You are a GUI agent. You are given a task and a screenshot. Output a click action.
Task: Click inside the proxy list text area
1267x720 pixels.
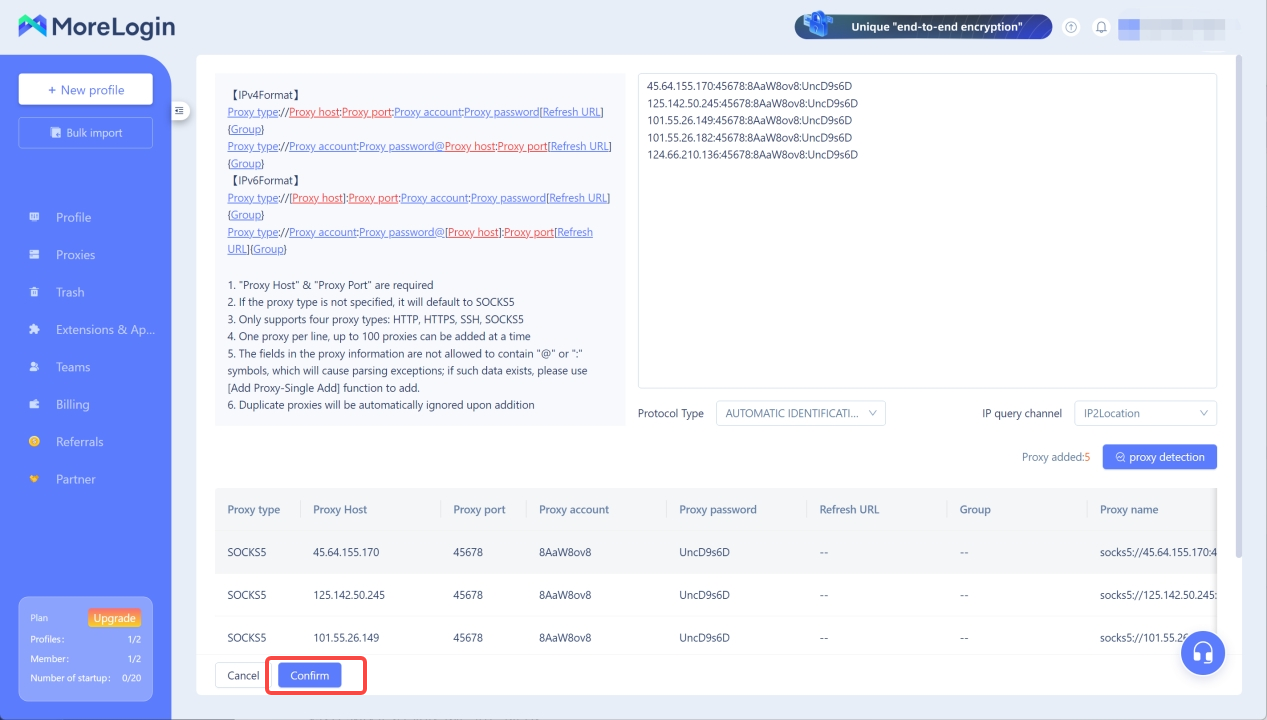point(927,230)
